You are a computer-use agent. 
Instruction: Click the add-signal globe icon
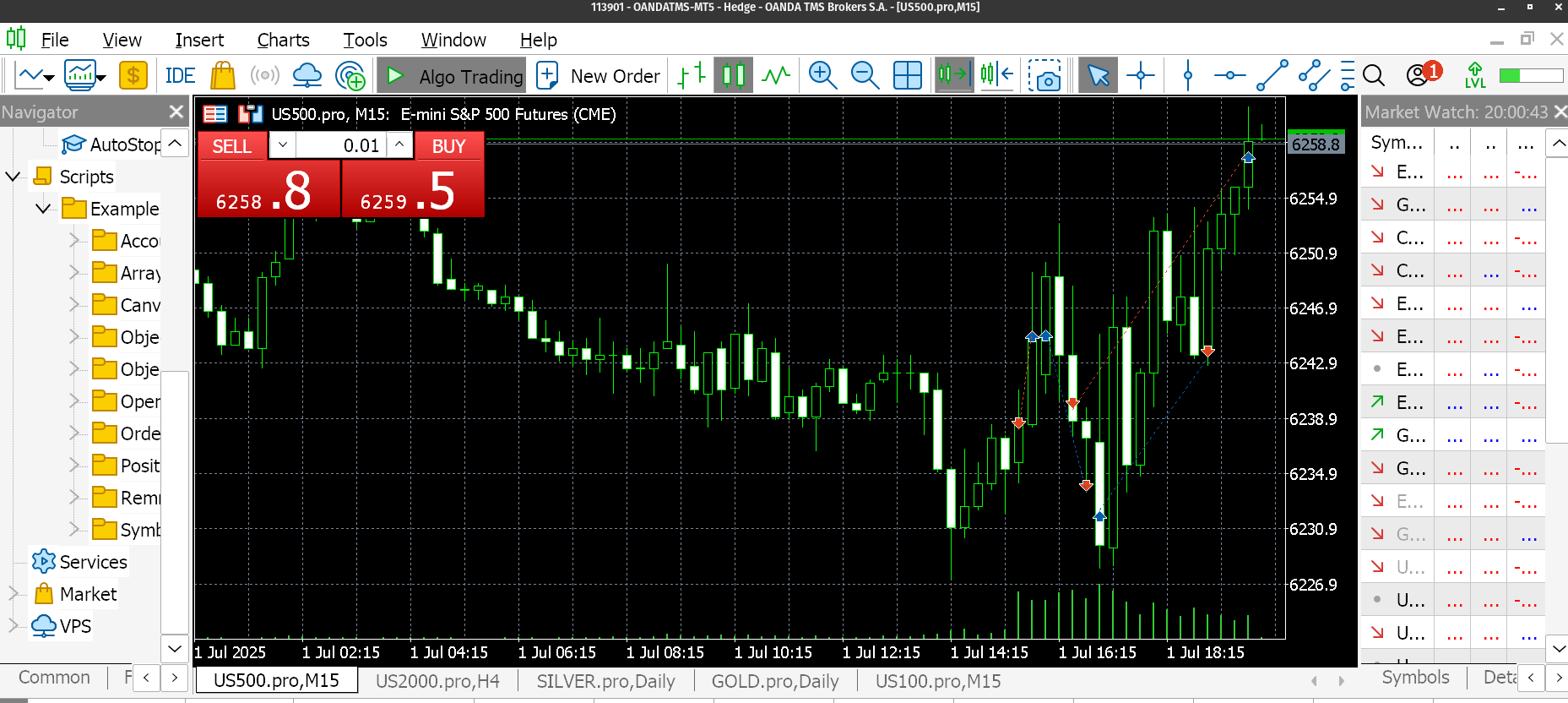(350, 76)
